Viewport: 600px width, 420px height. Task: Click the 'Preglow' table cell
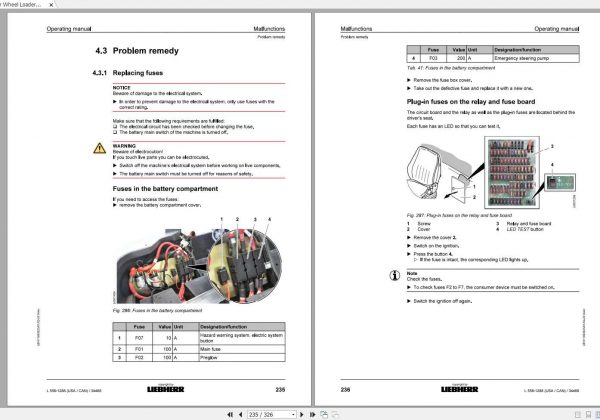tap(242, 358)
